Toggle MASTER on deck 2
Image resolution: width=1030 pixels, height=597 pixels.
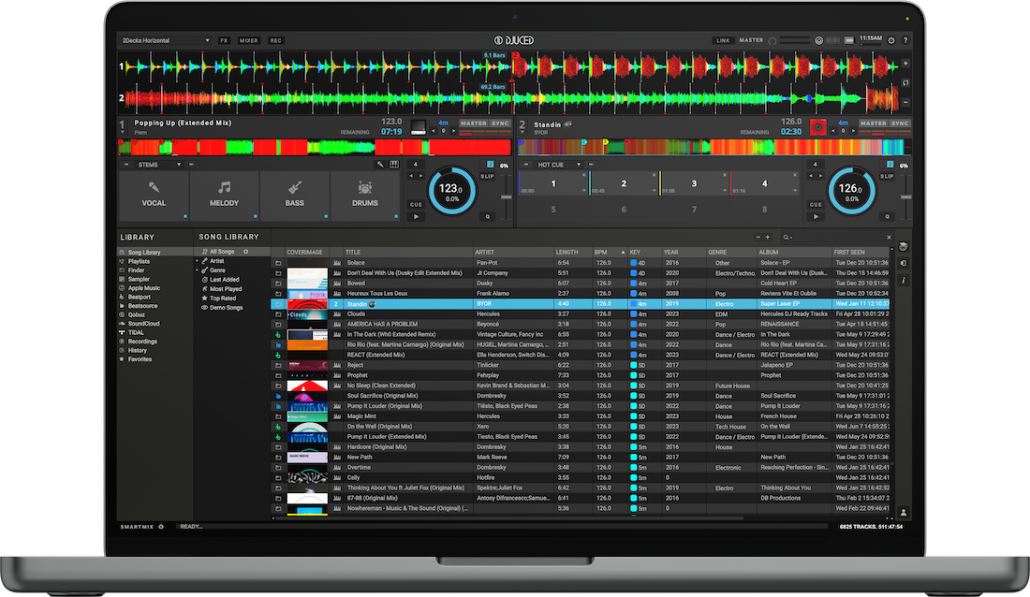(x=873, y=123)
